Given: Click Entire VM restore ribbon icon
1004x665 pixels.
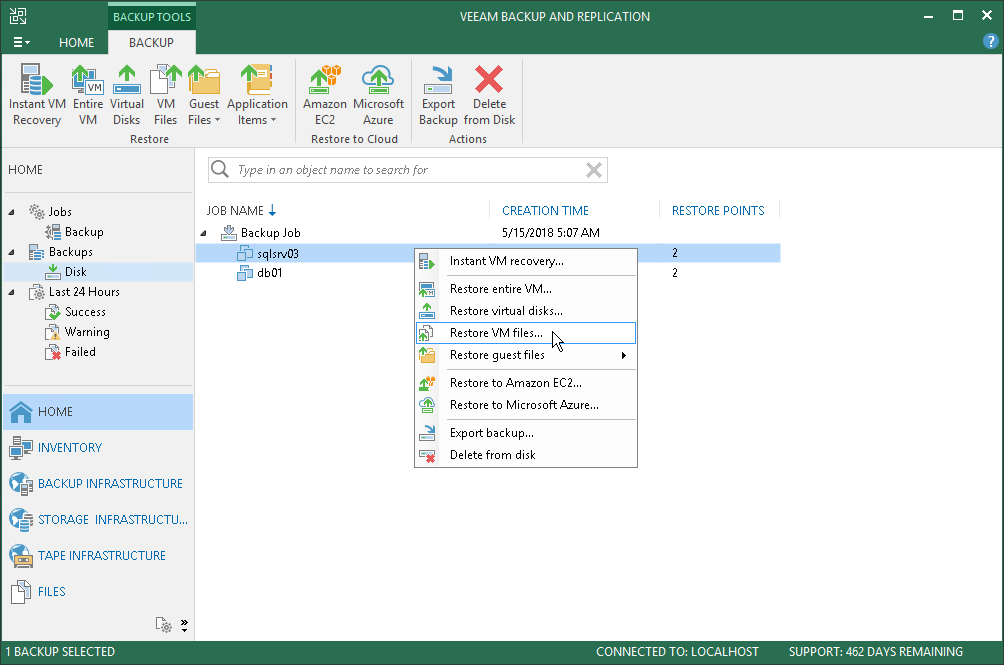Looking at the screenshot, I should pos(88,95).
